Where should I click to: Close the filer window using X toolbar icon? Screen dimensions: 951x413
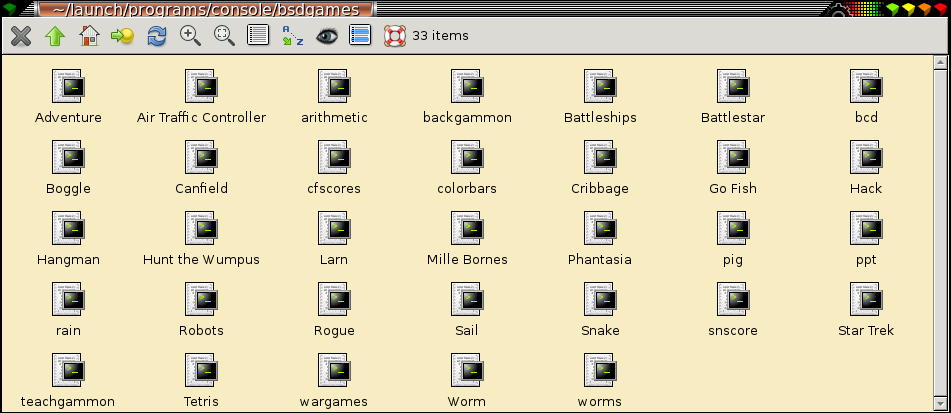(21, 36)
